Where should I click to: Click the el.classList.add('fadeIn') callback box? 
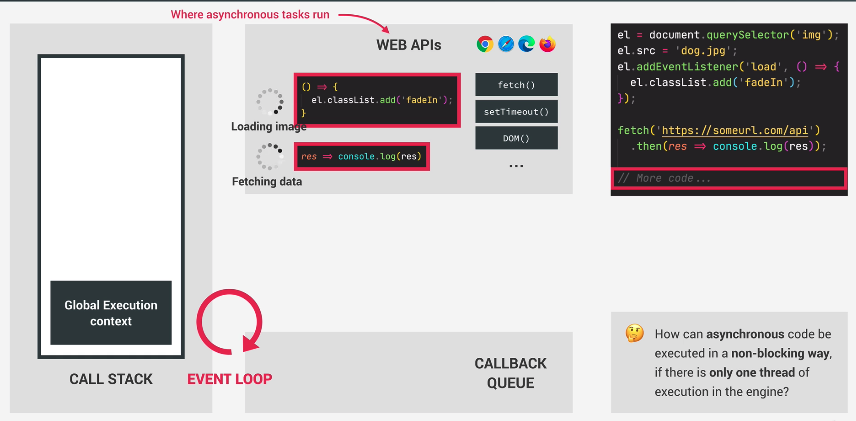pos(377,100)
